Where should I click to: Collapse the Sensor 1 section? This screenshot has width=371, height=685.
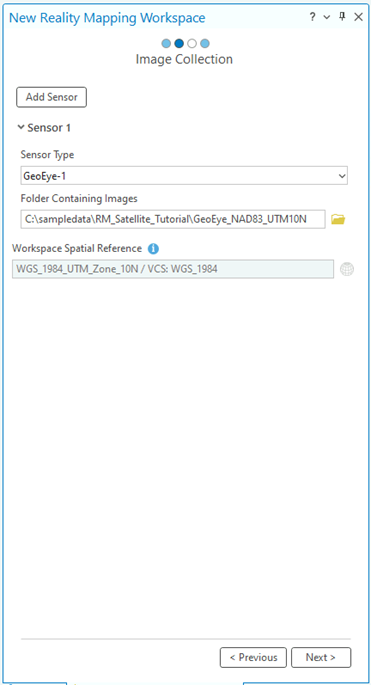tap(21, 128)
